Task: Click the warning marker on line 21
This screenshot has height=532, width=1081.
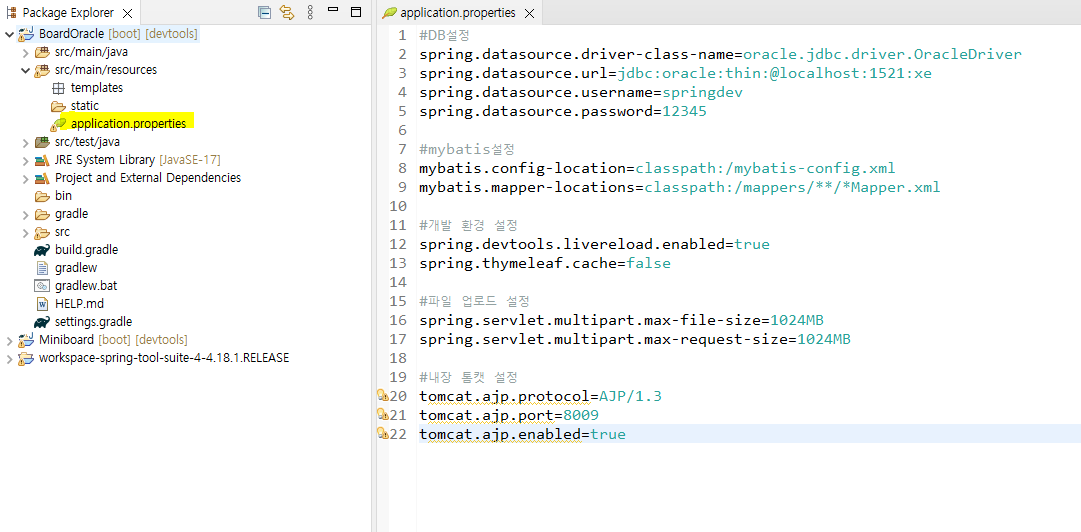Action: (382, 415)
